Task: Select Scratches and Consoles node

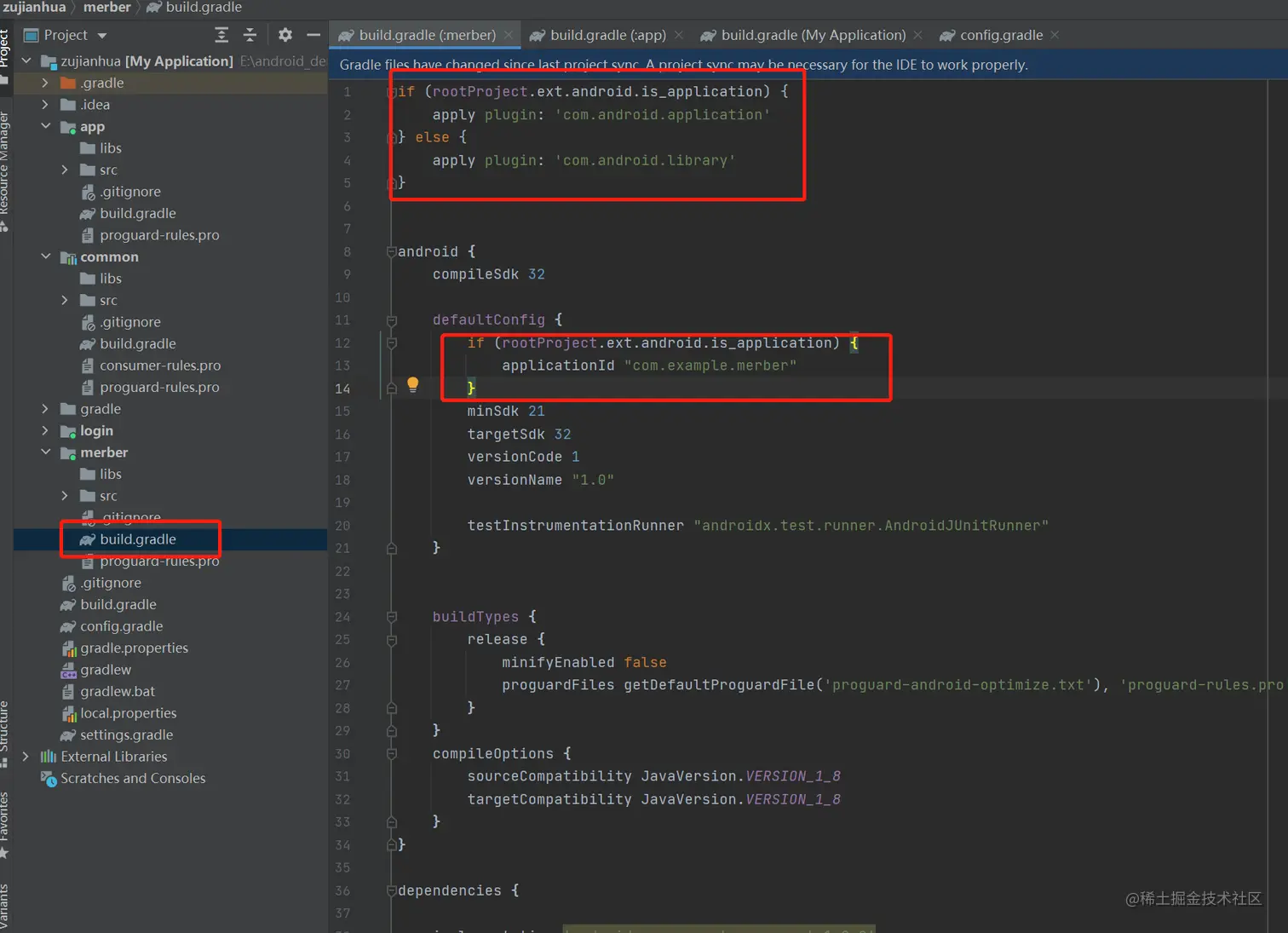Action: 123,778
